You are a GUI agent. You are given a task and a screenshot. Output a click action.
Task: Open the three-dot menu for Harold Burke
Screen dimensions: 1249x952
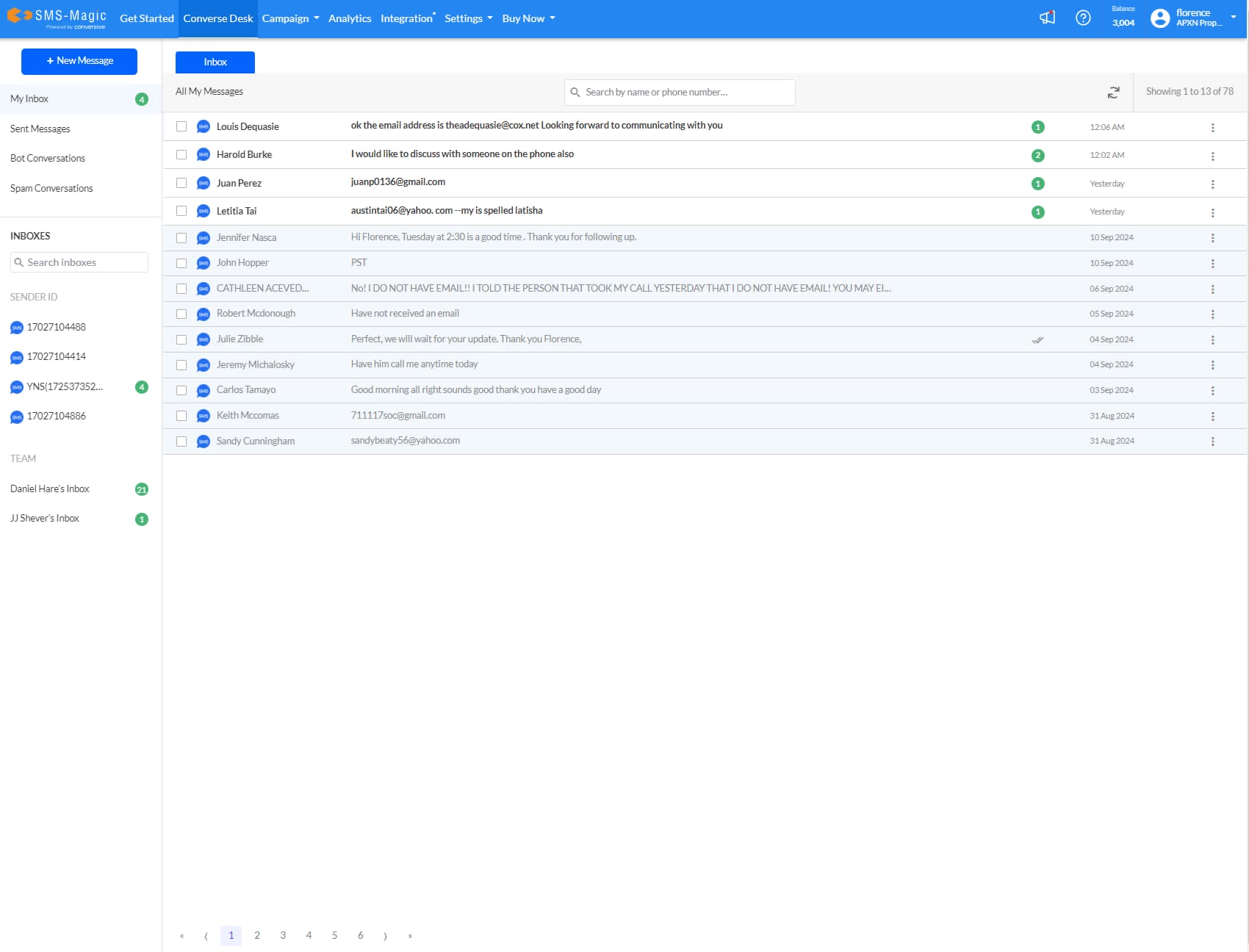click(x=1212, y=156)
